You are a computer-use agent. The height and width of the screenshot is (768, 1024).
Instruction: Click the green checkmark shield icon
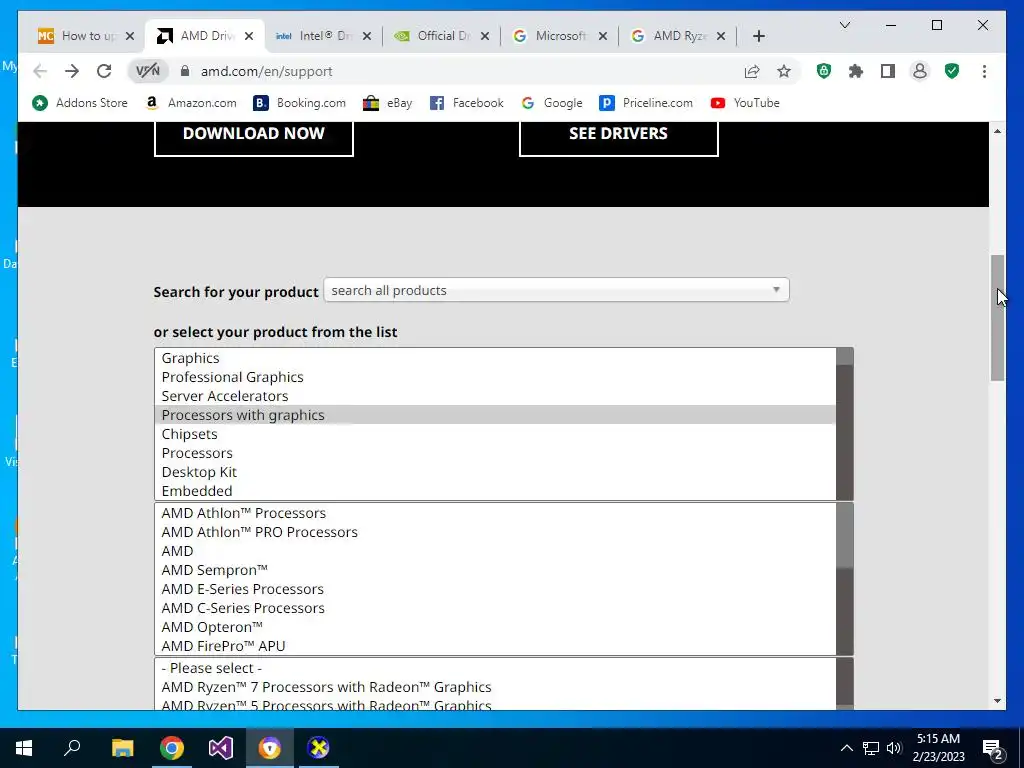tap(952, 71)
